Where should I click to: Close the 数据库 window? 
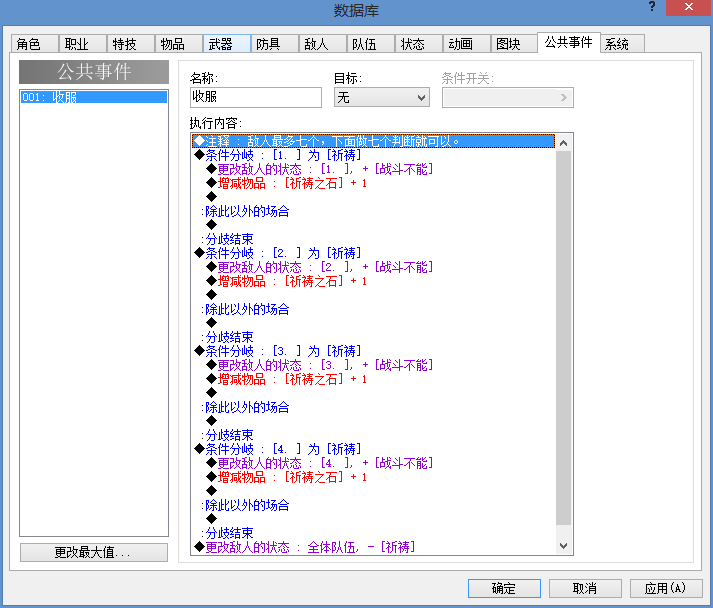point(689,7)
